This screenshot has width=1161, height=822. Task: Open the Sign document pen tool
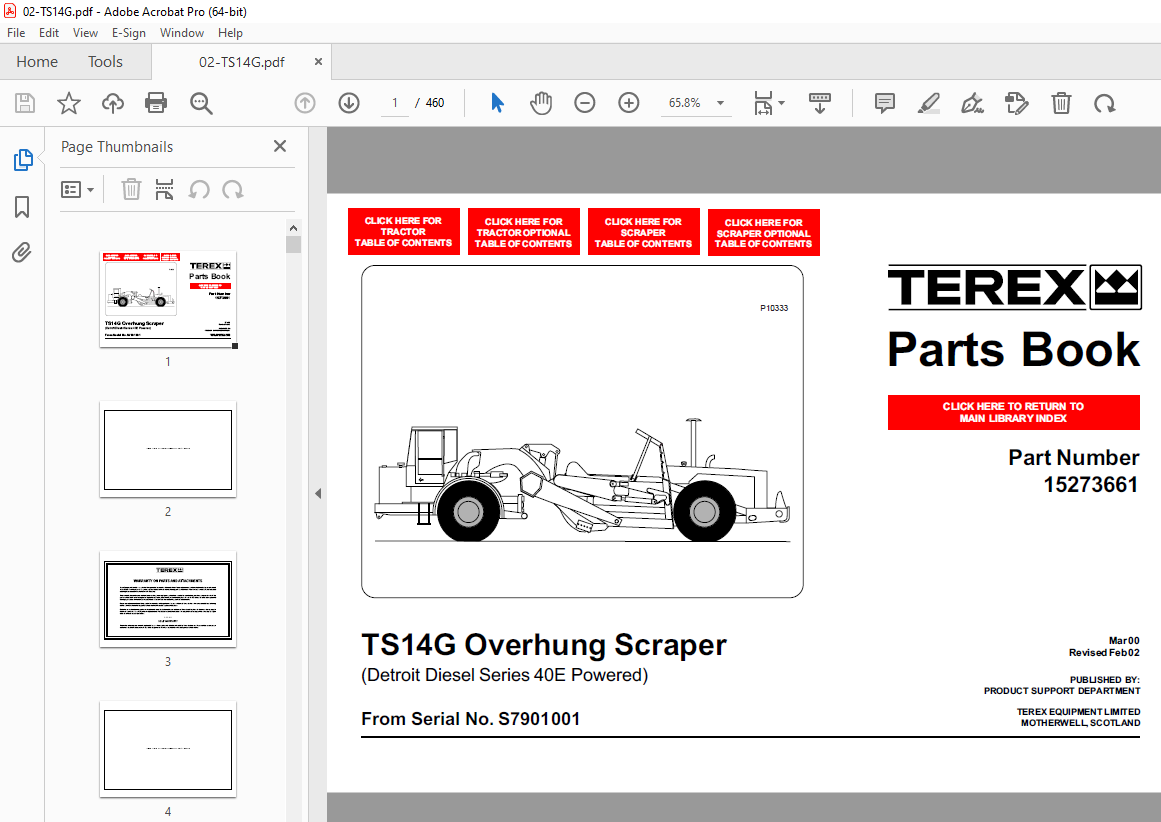tap(972, 103)
